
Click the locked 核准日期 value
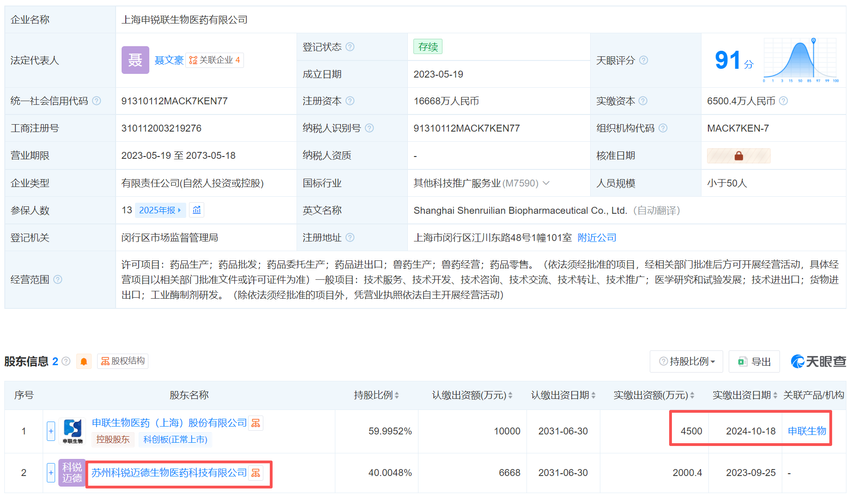point(738,156)
